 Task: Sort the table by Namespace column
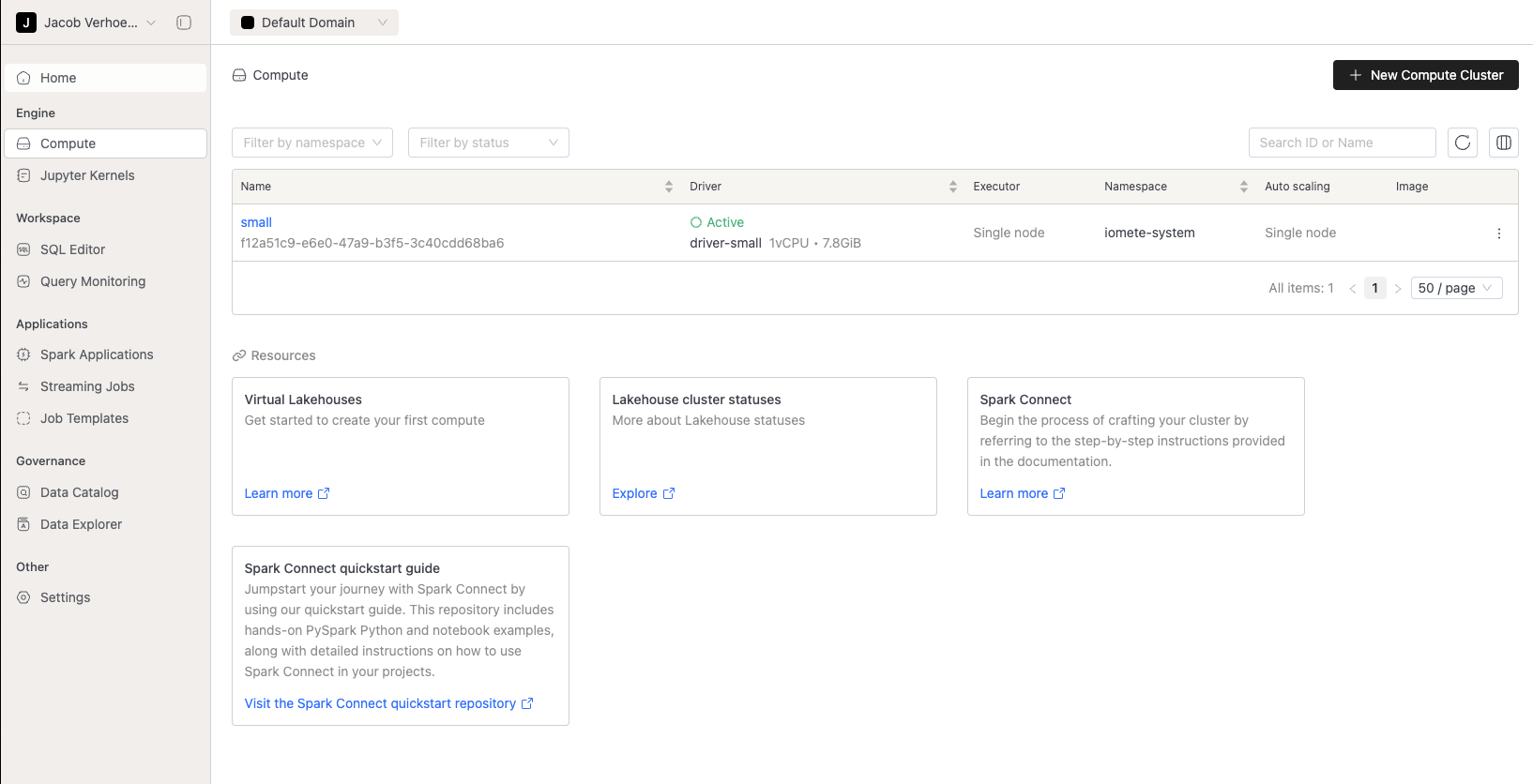[x=1243, y=187]
